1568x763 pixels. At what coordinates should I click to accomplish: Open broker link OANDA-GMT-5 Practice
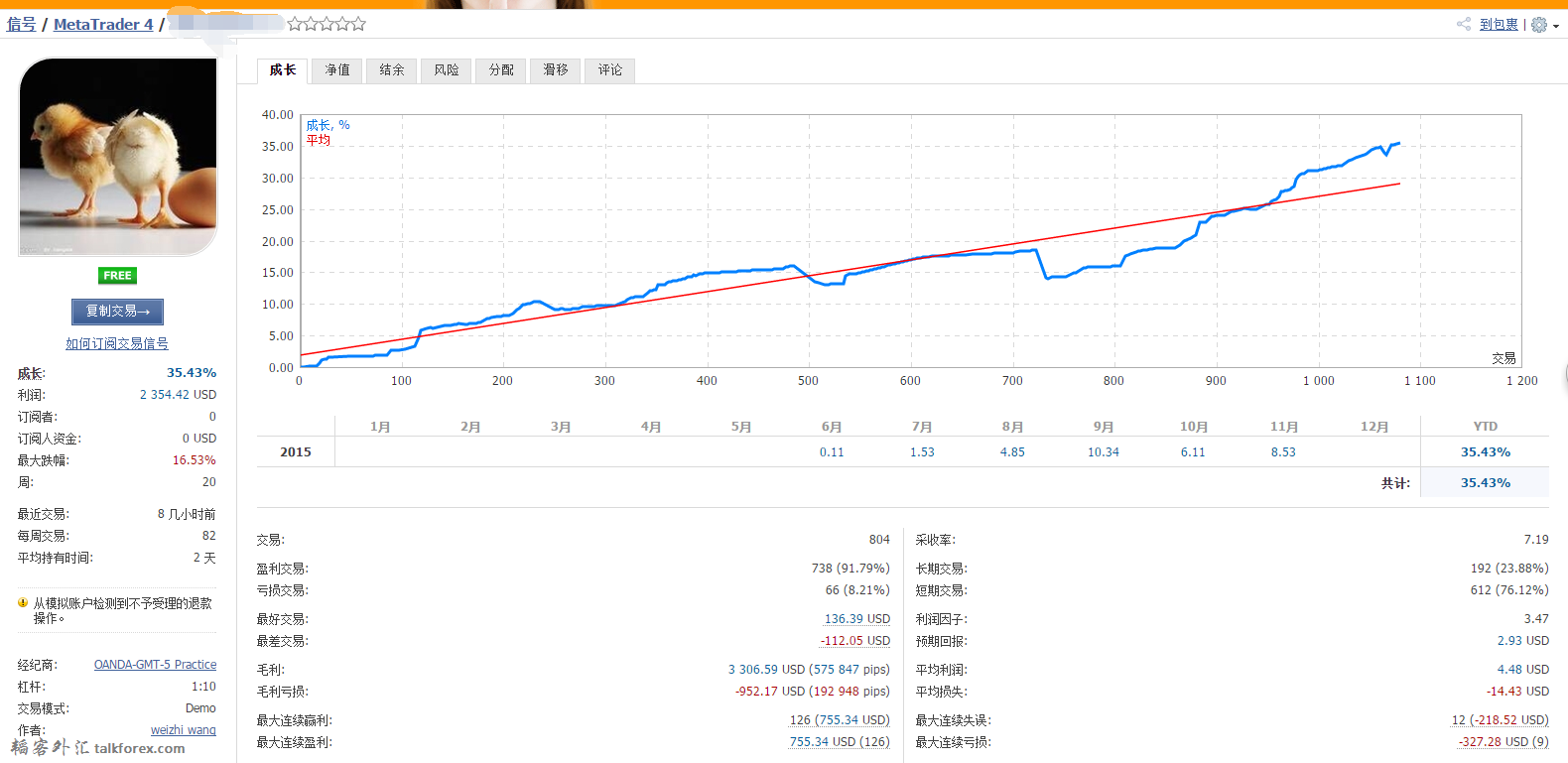tap(155, 665)
